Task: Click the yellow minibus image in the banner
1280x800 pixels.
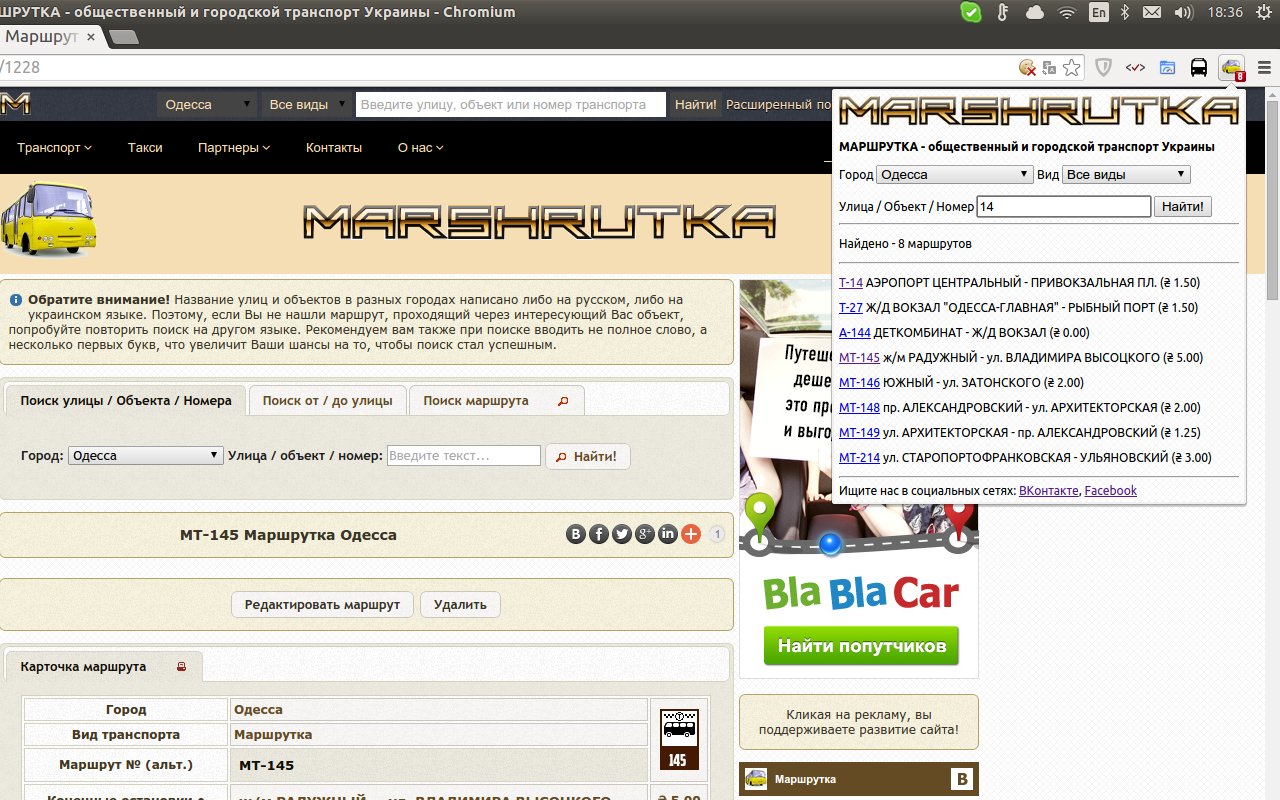Action: [48, 217]
